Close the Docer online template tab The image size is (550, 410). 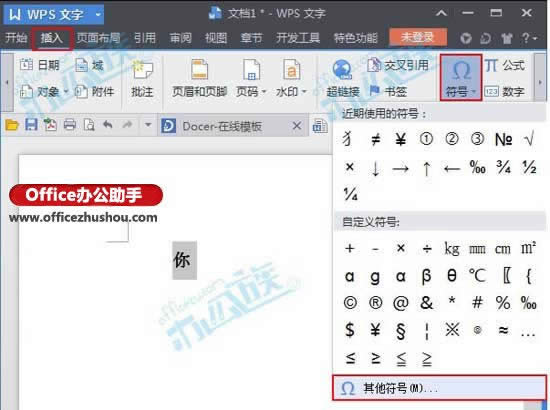297,126
